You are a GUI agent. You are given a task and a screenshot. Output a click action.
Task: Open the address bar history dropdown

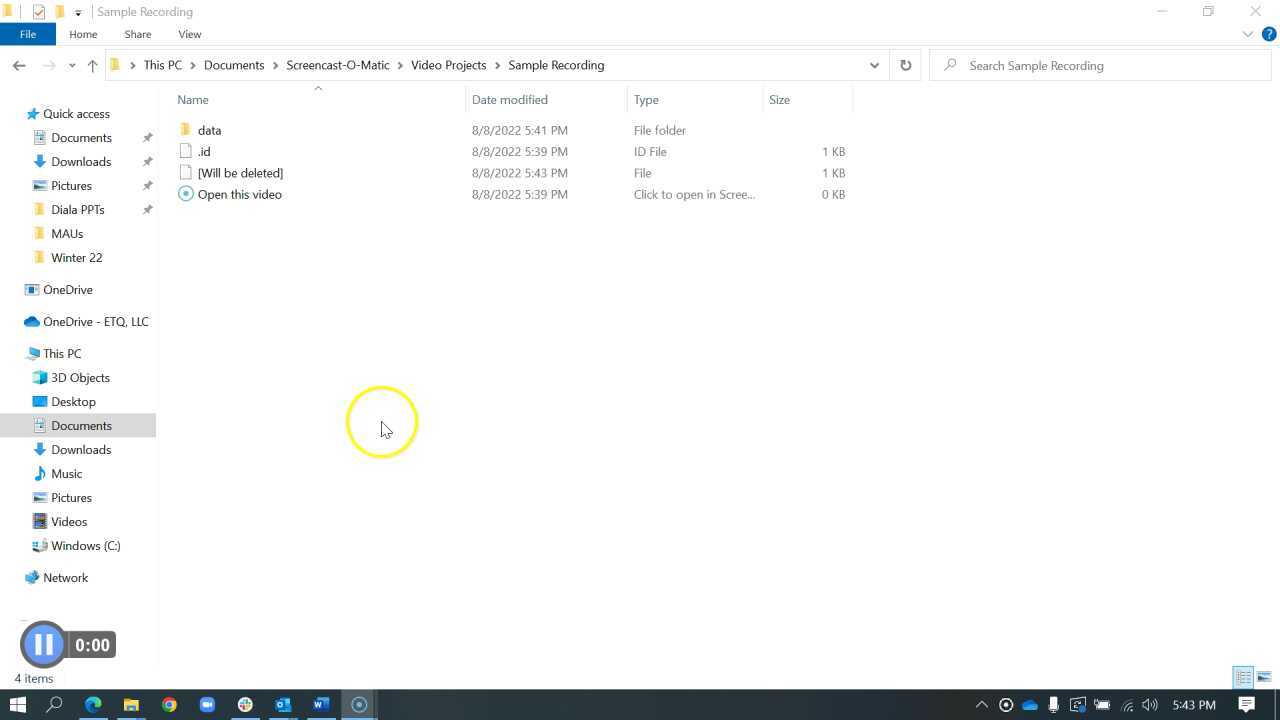pyautogui.click(x=874, y=65)
